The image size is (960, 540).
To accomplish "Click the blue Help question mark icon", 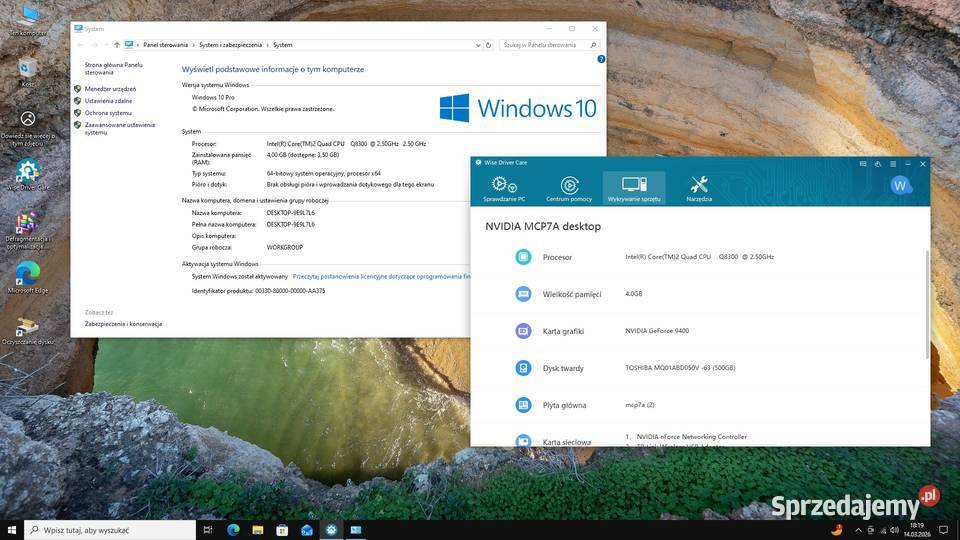I will click(x=601, y=59).
